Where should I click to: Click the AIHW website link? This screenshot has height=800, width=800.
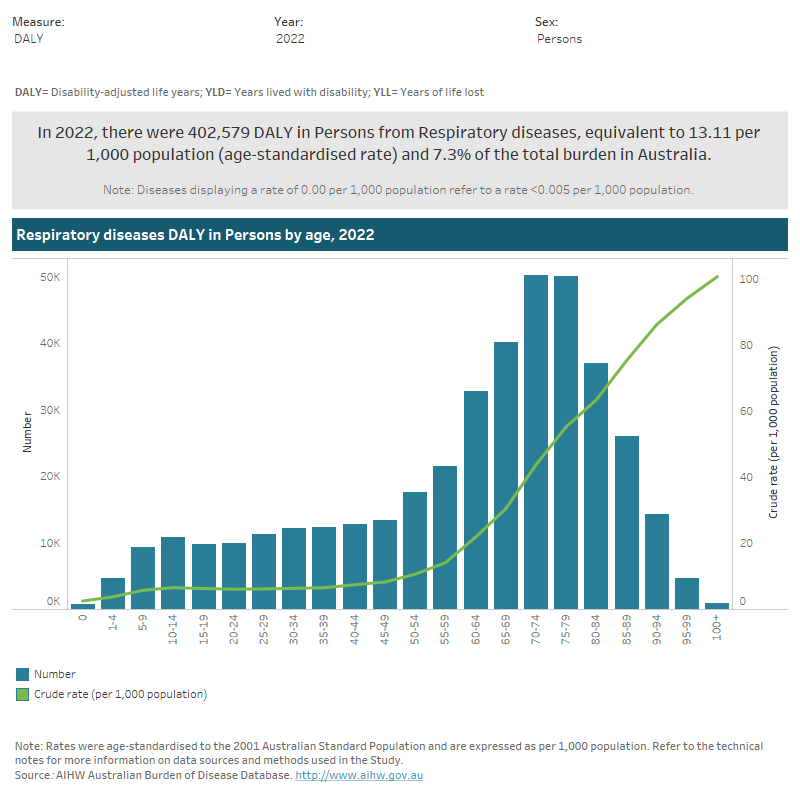359,776
